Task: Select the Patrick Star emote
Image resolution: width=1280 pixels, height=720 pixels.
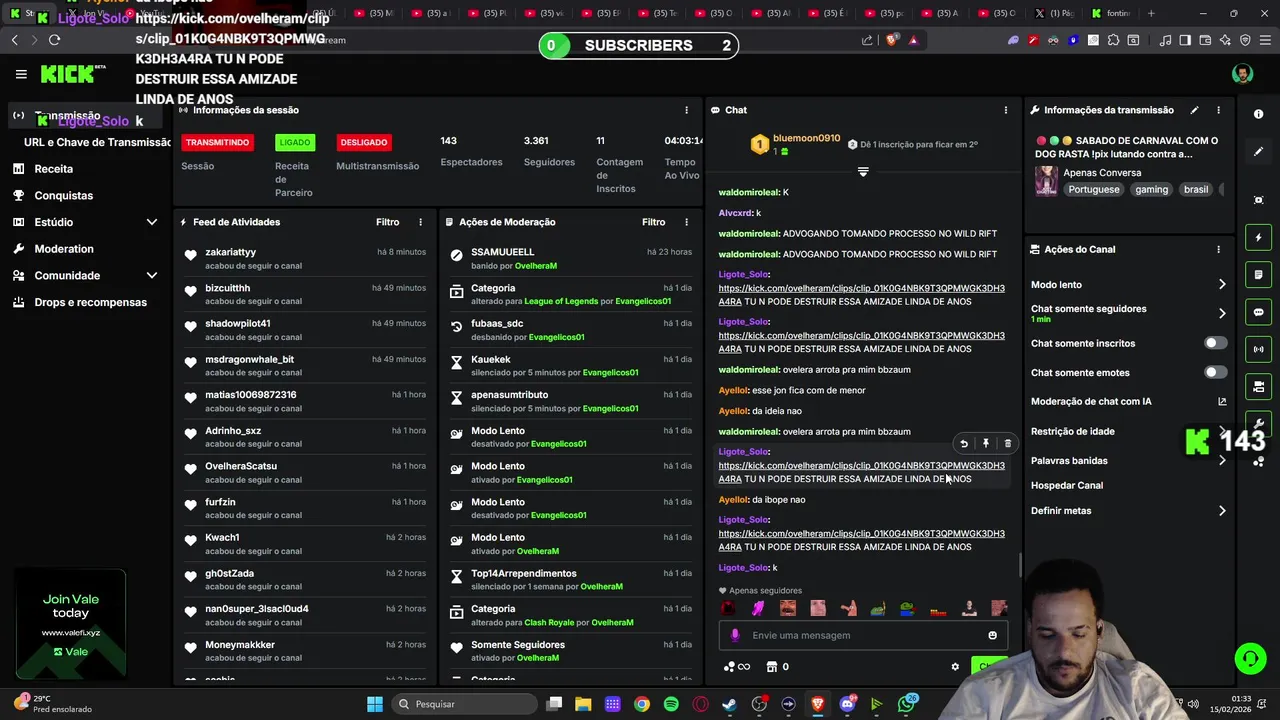Action: (848, 608)
